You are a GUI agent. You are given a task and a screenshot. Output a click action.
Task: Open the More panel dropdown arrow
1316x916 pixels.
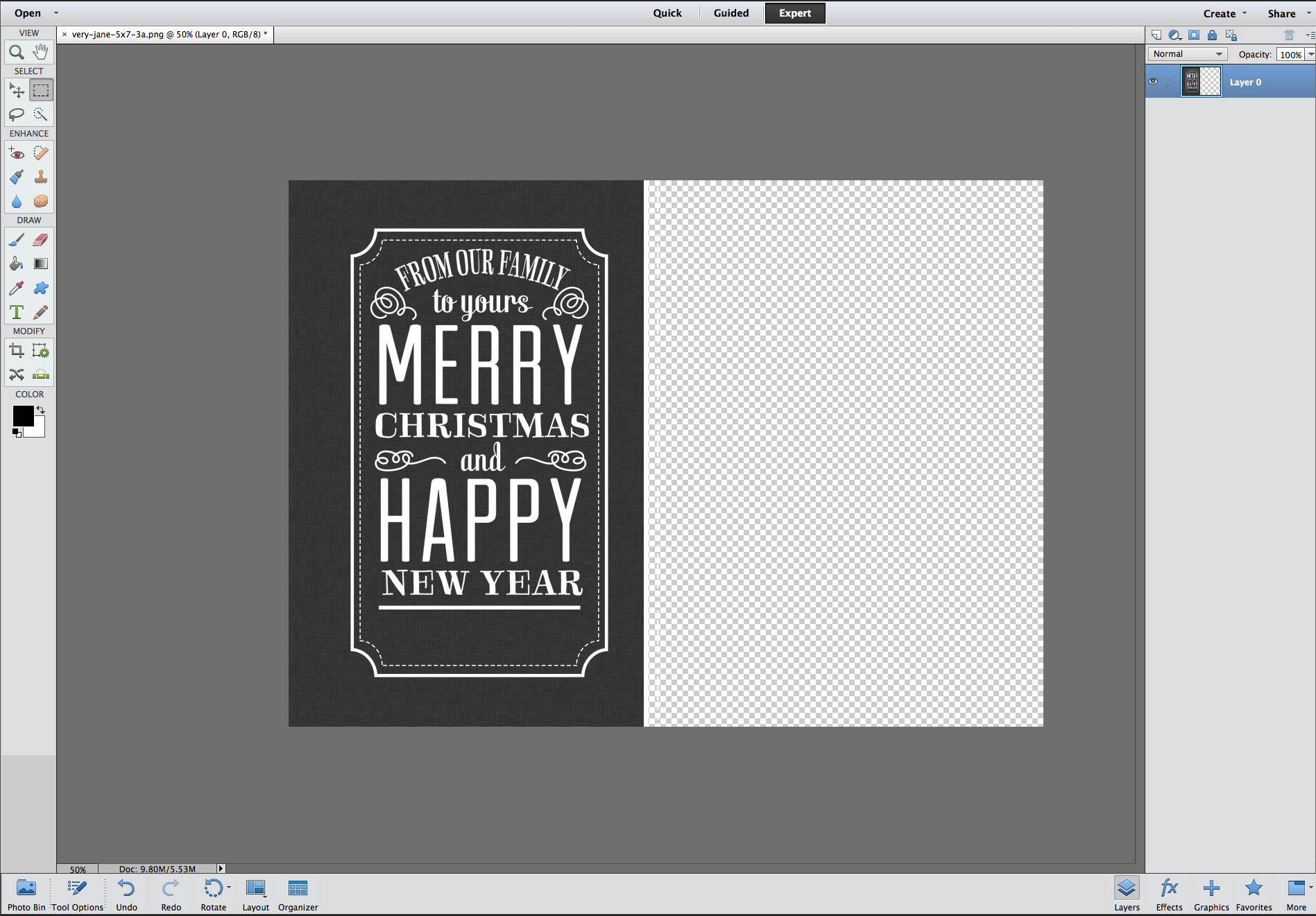tap(1310, 887)
